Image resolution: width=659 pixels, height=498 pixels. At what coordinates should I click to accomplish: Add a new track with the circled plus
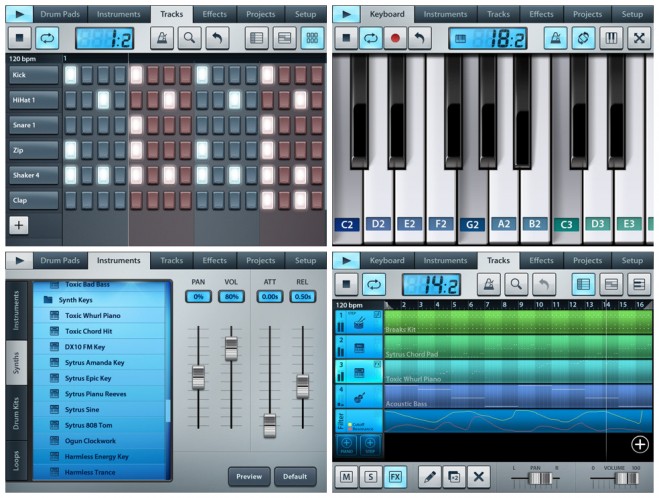[x=640, y=444]
